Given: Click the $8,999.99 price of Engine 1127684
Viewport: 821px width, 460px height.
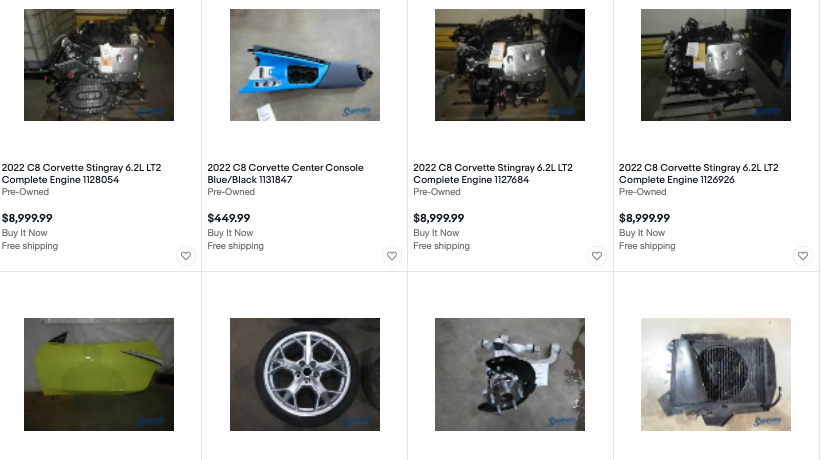Looking at the screenshot, I should tap(439, 218).
